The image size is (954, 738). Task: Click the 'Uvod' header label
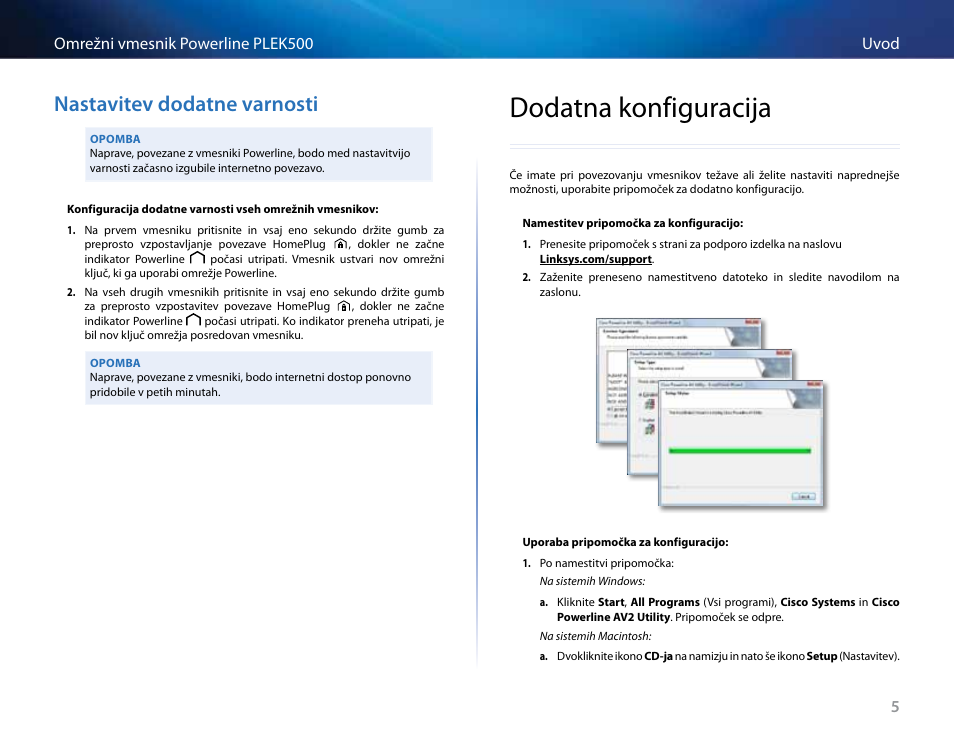[880, 44]
